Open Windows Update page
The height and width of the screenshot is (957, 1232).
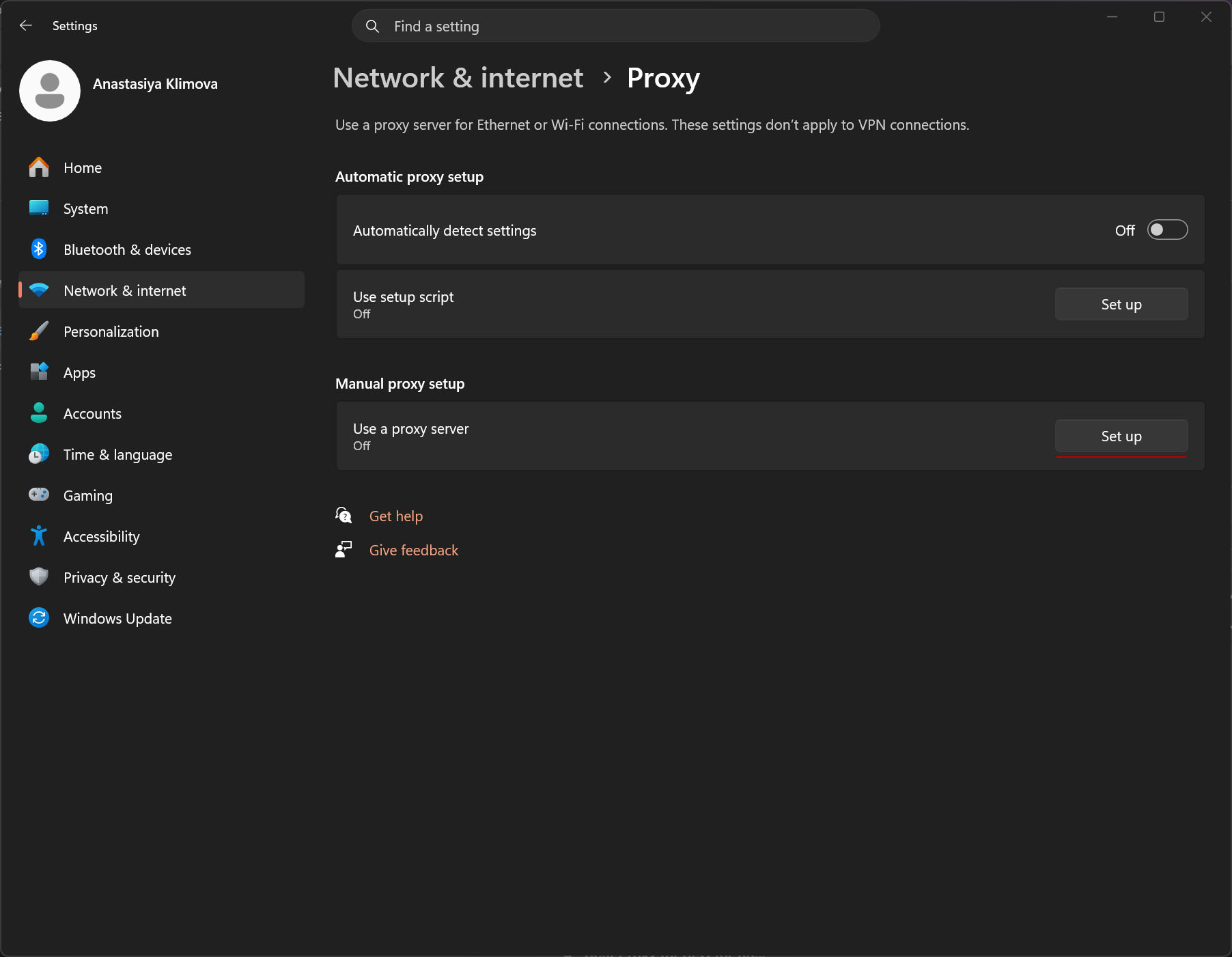point(162,618)
